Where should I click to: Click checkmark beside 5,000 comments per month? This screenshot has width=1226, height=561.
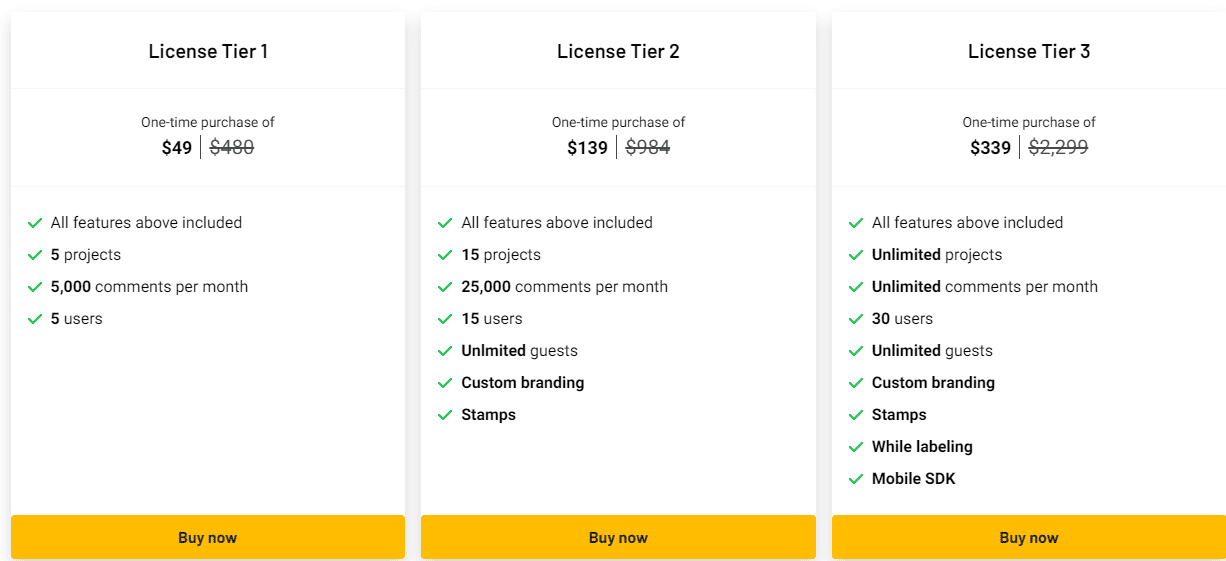pyautogui.click(x=35, y=287)
